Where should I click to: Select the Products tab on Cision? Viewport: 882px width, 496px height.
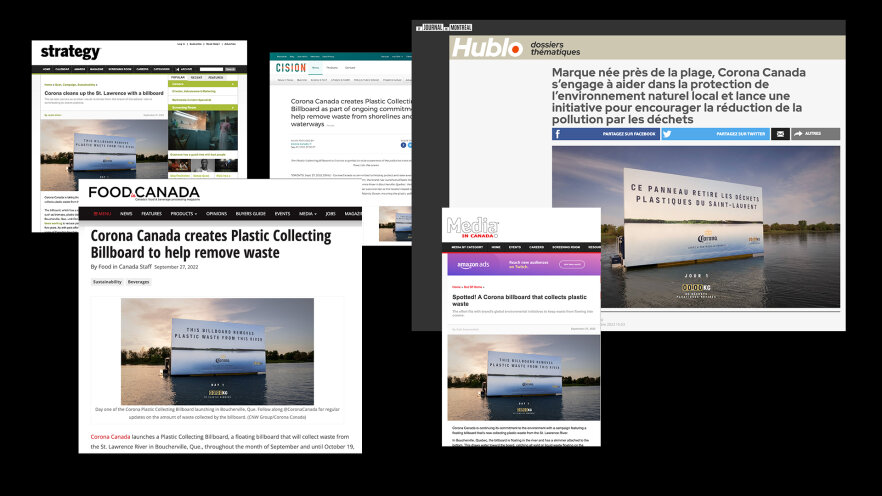[x=332, y=67]
